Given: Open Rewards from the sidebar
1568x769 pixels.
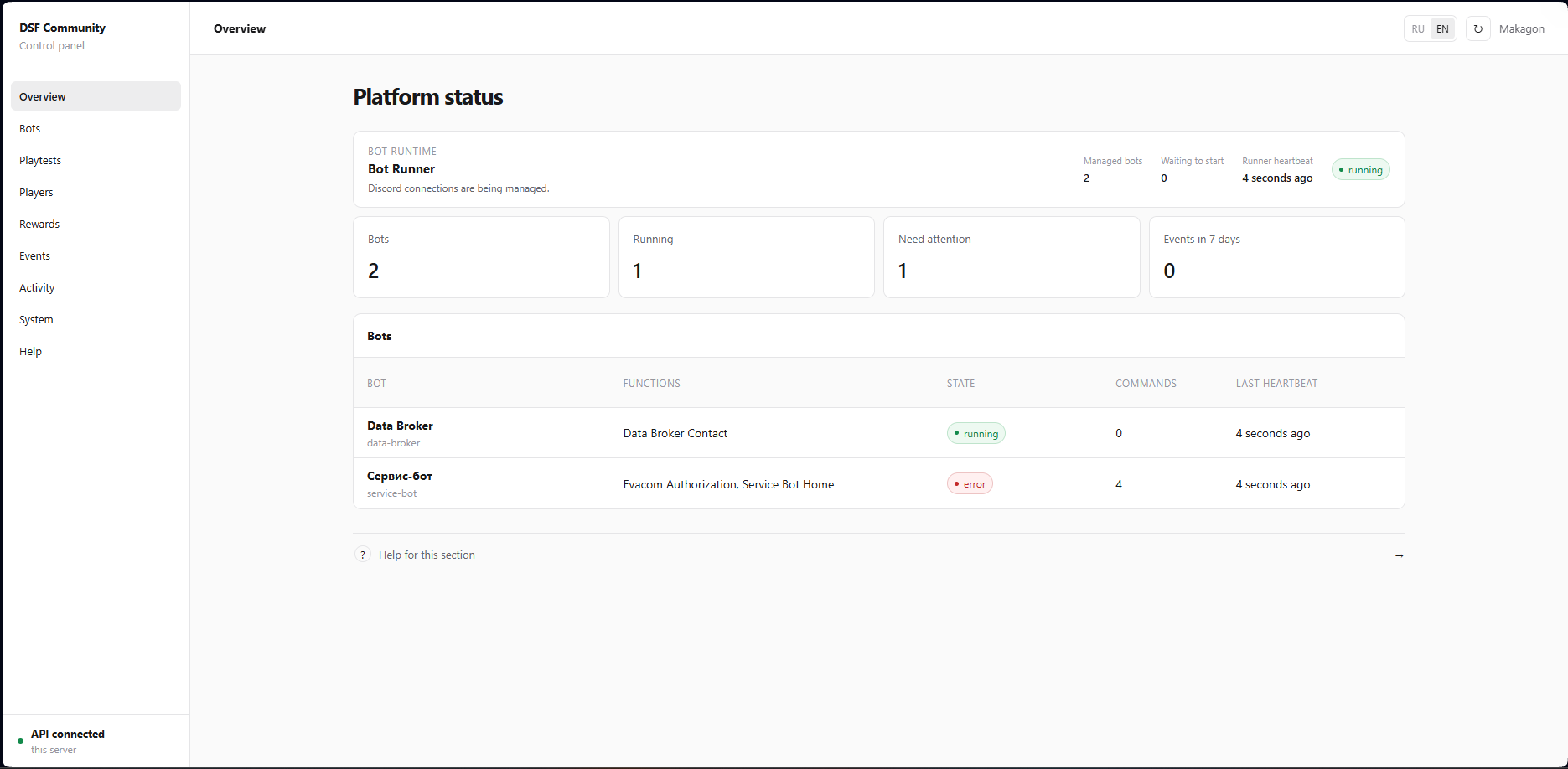Looking at the screenshot, I should click(96, 224).
